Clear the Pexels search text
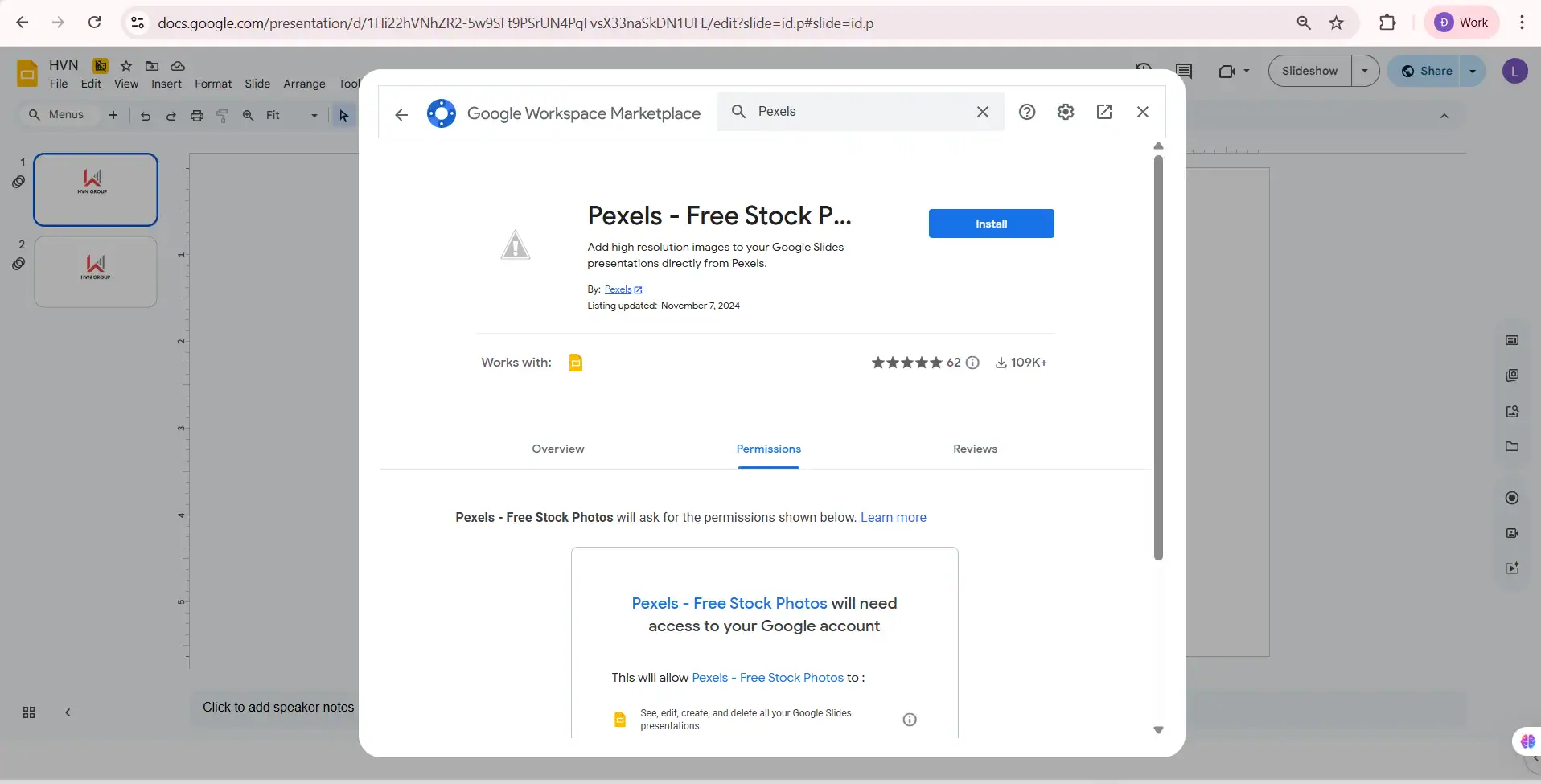1541x784 pixels. (982, 112)
